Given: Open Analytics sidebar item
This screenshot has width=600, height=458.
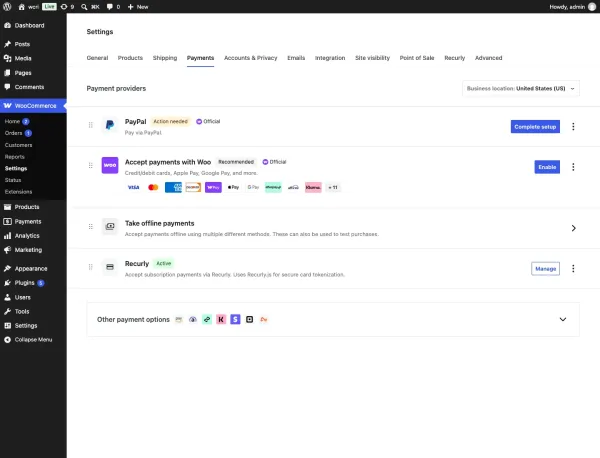Looking at the screenshot, I should coord(27,236).
